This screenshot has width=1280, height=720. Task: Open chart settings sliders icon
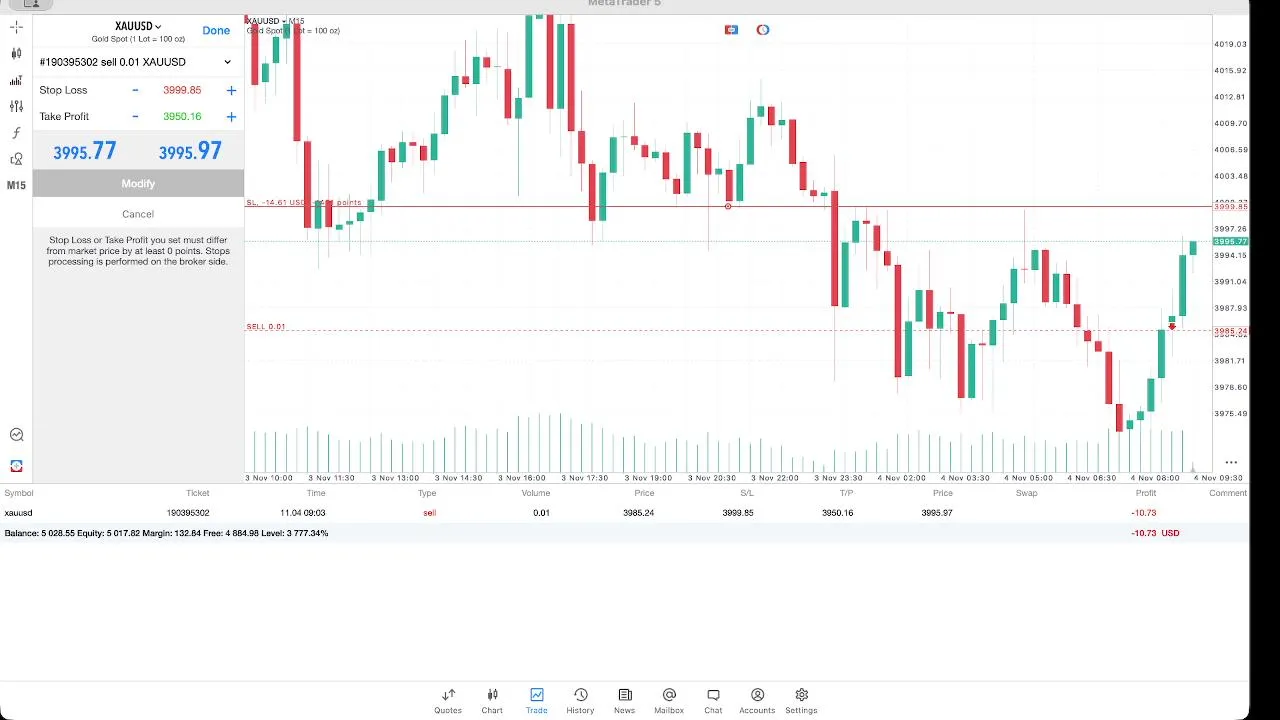[x=16, y=106]
